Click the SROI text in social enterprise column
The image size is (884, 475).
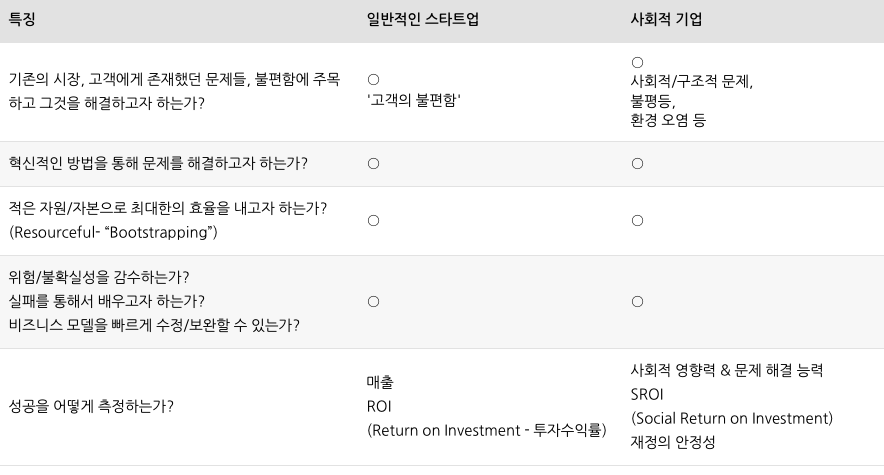(x=647, y=394)
